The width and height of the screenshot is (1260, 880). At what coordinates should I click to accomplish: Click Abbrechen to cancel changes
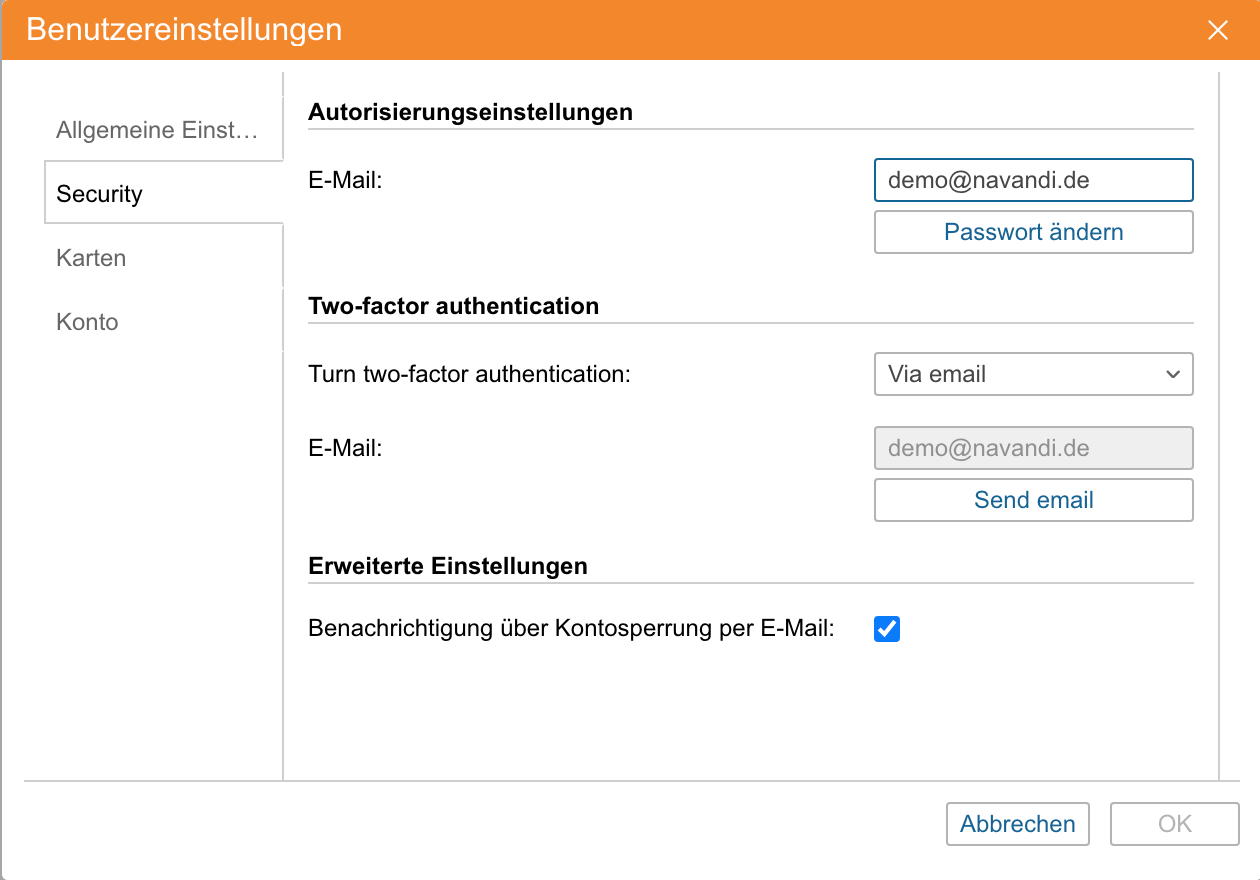1017,824
